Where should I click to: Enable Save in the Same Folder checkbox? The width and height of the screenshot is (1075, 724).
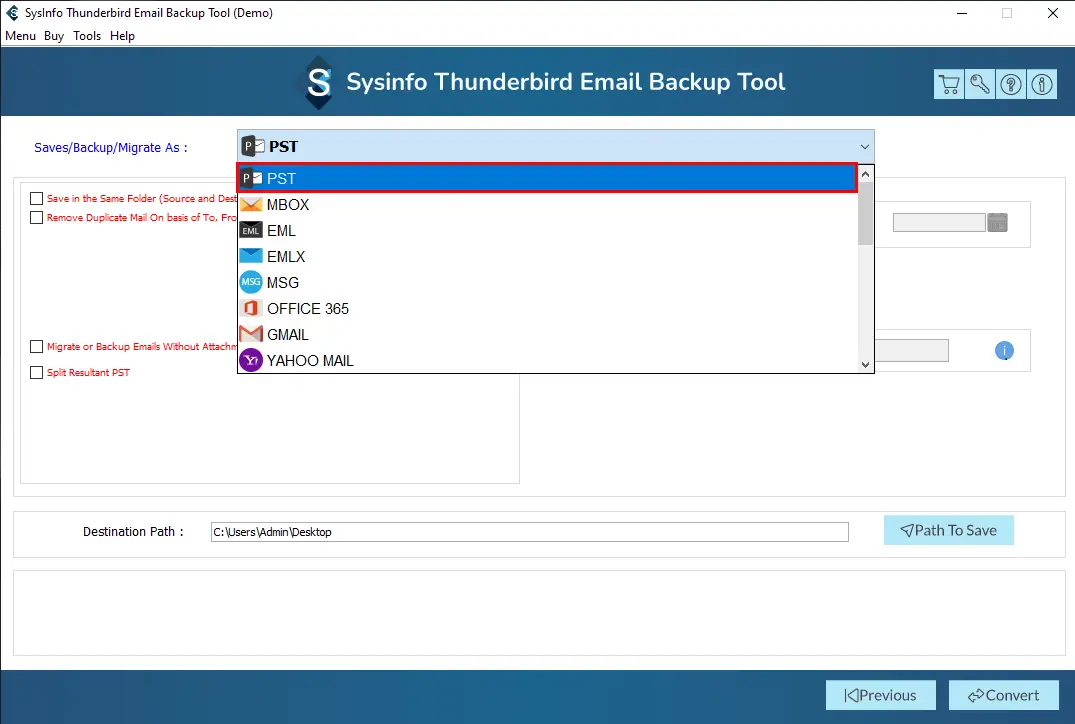(37, 199)
